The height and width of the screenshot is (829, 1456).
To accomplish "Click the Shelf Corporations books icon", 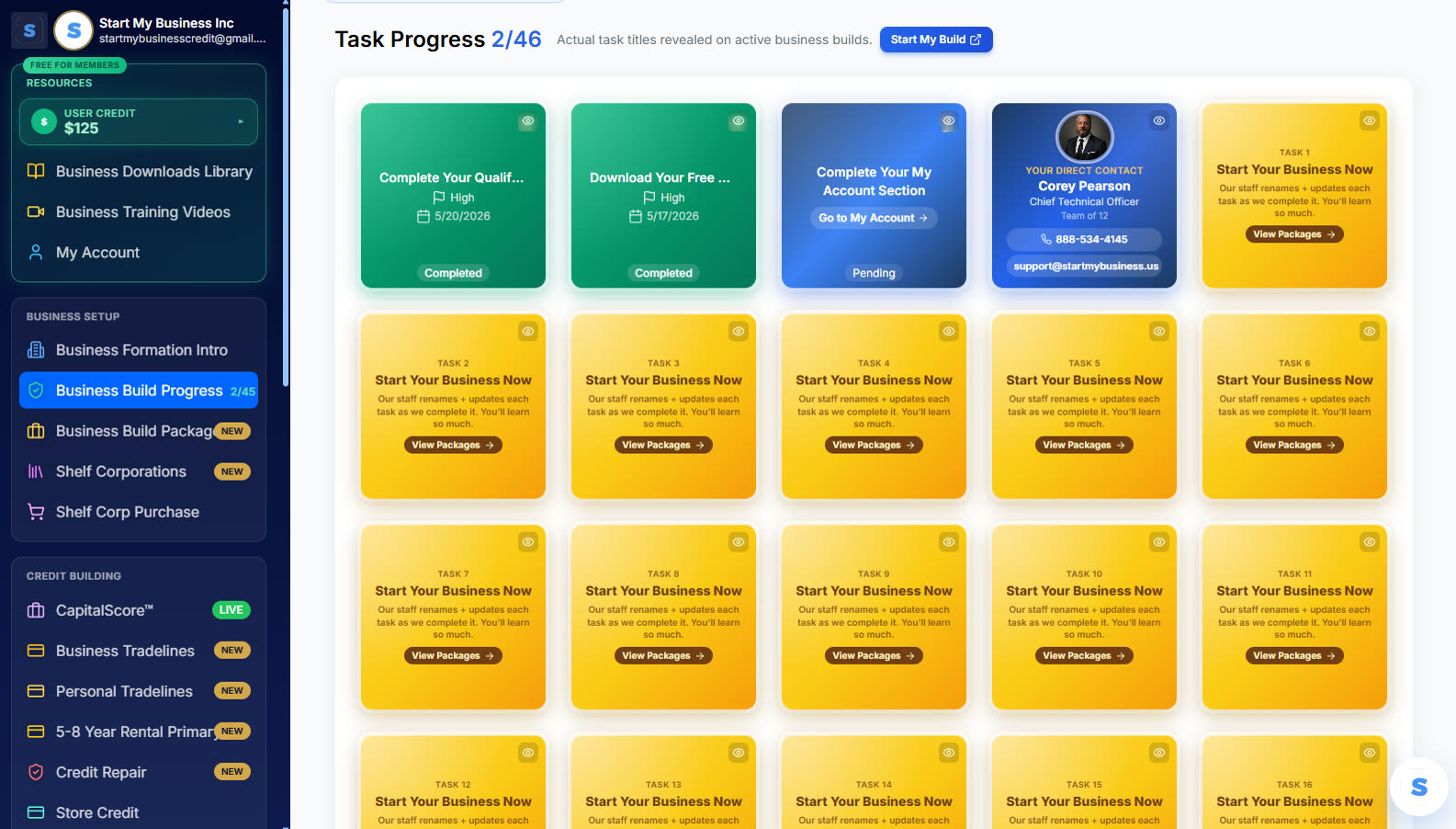I will point(36,471).
